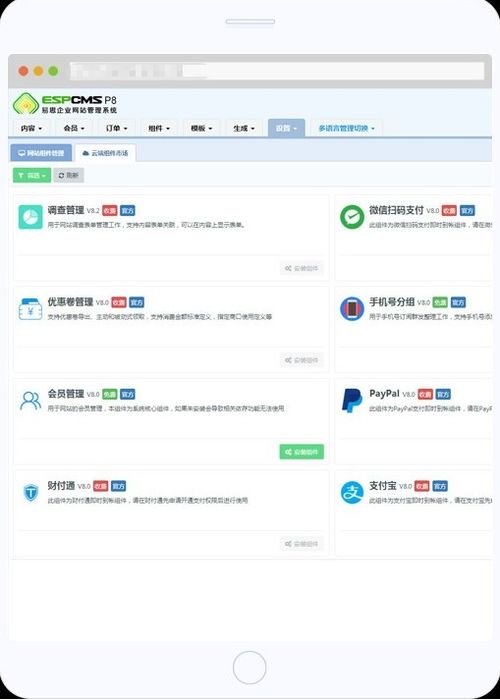Click the 调查管理 pie chart icon
Viewport: 500px width, 700px height.
(x=31, y=217)
